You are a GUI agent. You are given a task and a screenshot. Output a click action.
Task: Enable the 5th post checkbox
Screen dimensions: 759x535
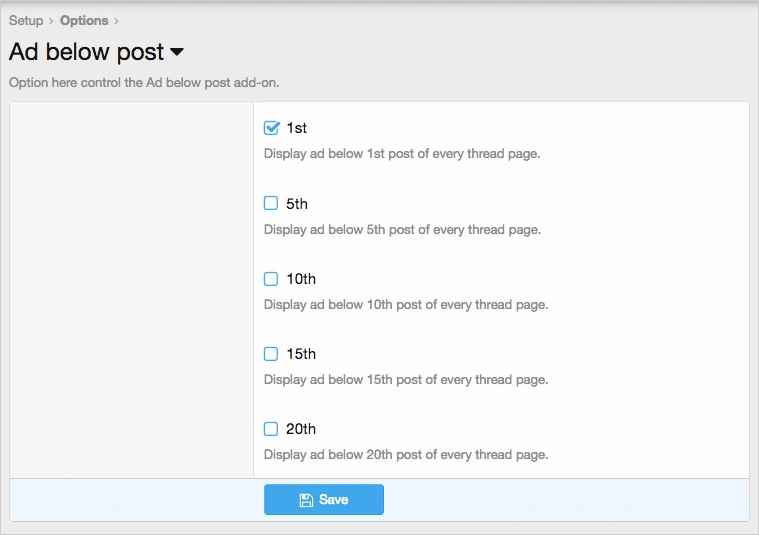pos(271,203)
